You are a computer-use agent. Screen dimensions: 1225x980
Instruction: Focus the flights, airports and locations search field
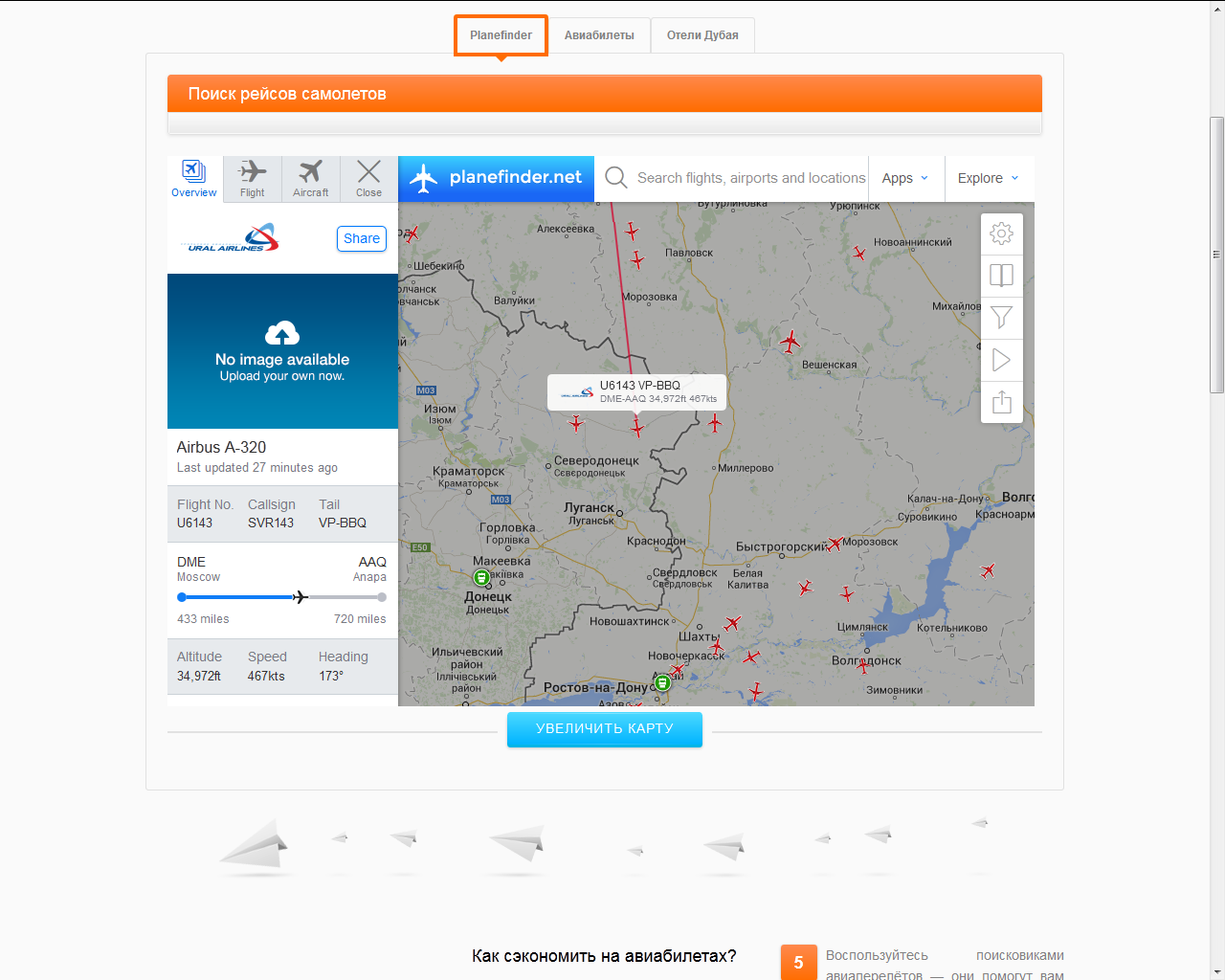751,178
